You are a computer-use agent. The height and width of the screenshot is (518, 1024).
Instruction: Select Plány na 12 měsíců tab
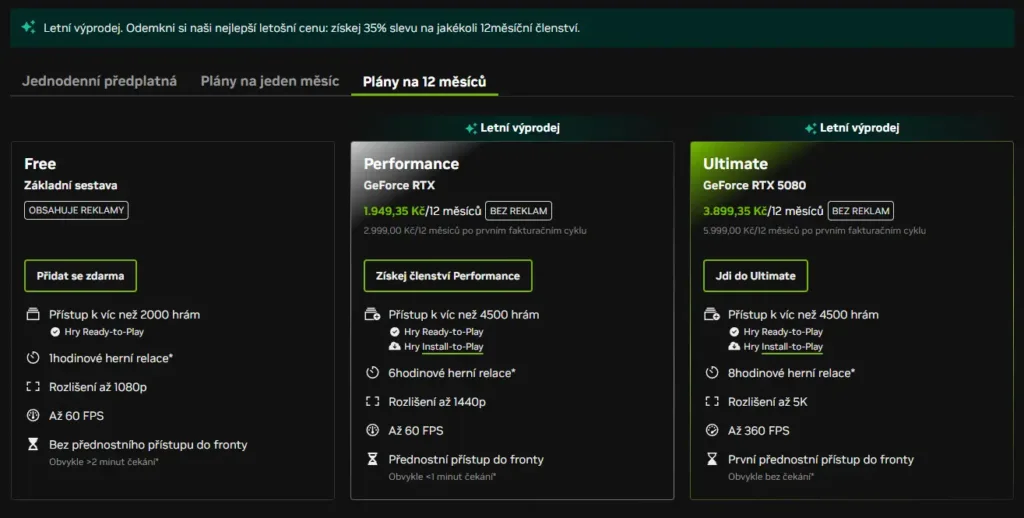pyautogui.click(x=424, y=82)
